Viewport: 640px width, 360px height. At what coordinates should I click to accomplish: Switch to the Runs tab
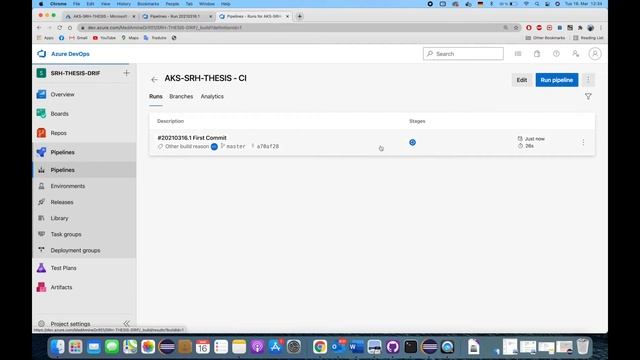click(x=156, y=97)
